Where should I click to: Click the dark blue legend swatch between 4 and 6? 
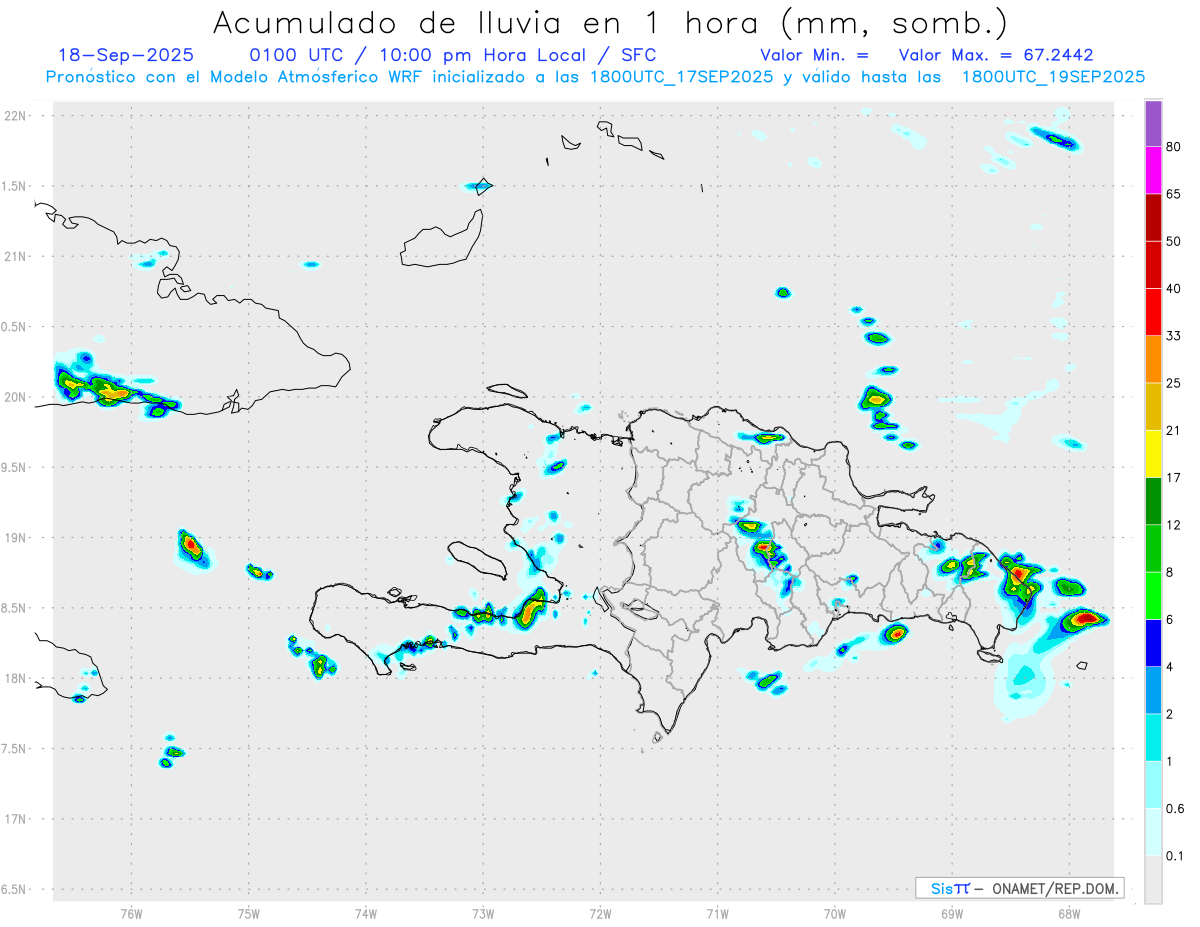1153,643
